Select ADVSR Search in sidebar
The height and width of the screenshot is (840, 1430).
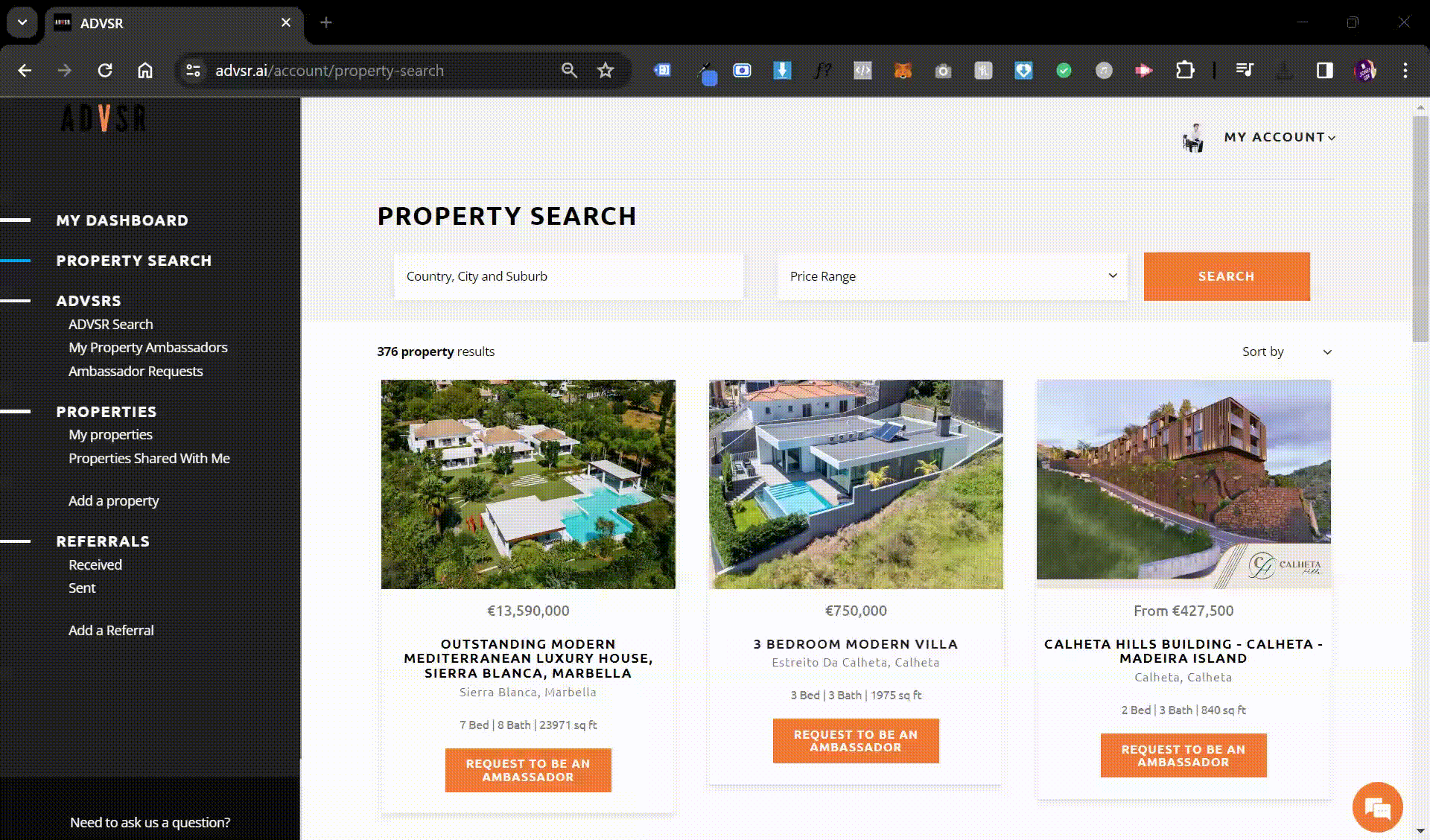111,324
